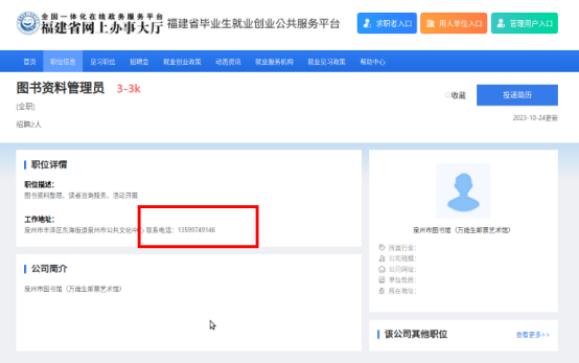
Task: Click the 所在地址 location icon
Action: 382,291
